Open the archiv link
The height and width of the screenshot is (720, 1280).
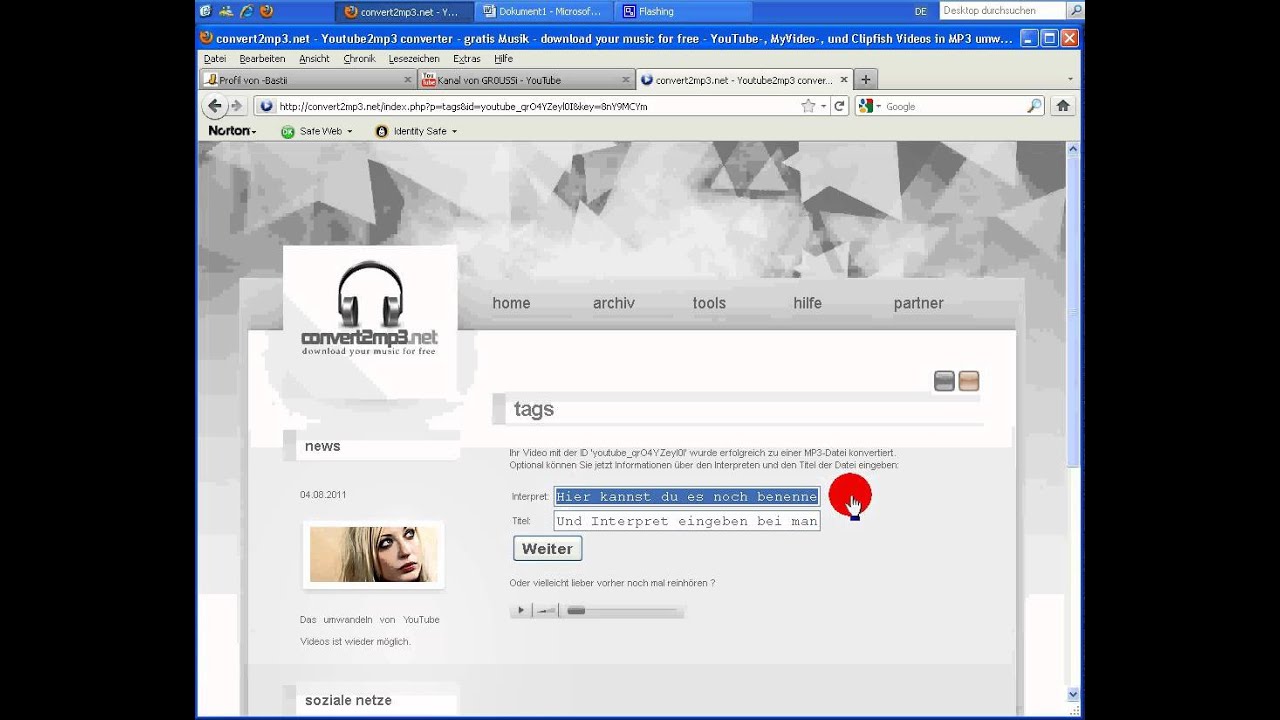click(614, 303)
